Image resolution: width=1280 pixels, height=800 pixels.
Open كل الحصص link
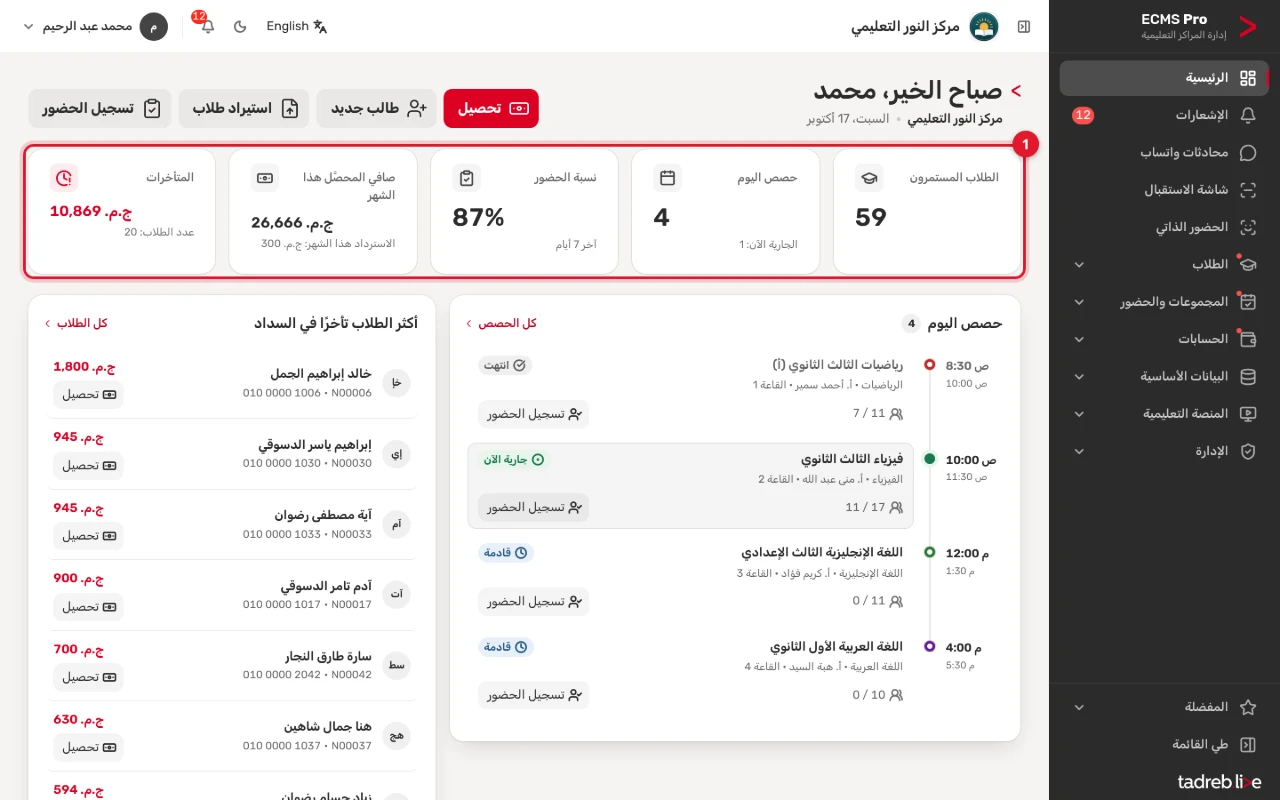[x=501, y=323]
